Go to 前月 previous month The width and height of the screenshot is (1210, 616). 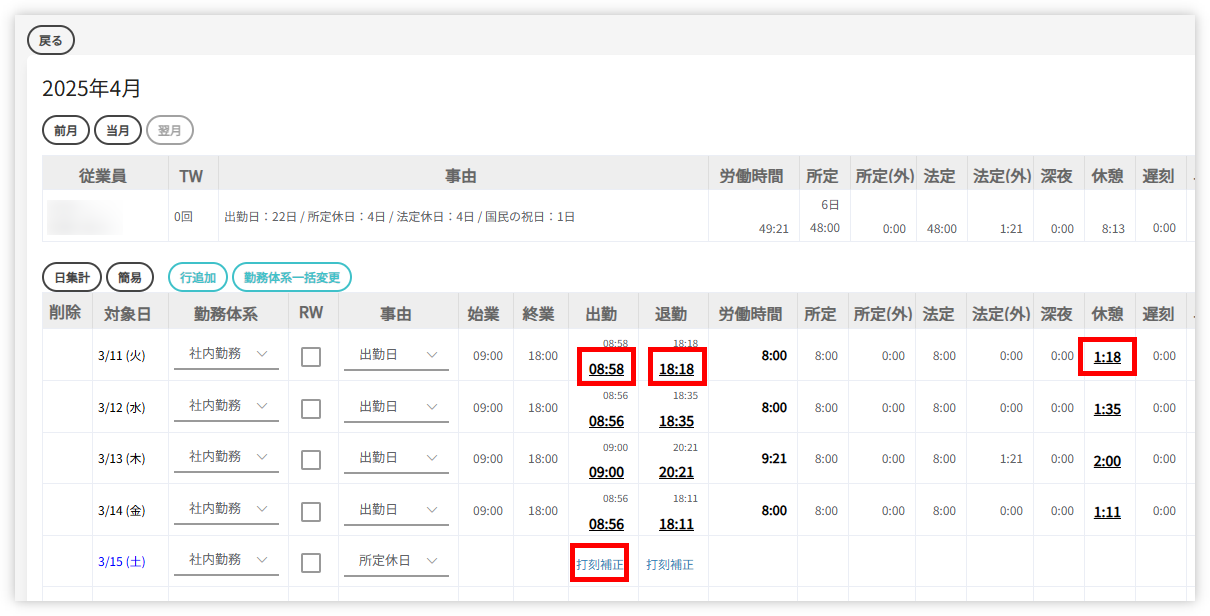[x=66, y=130]
